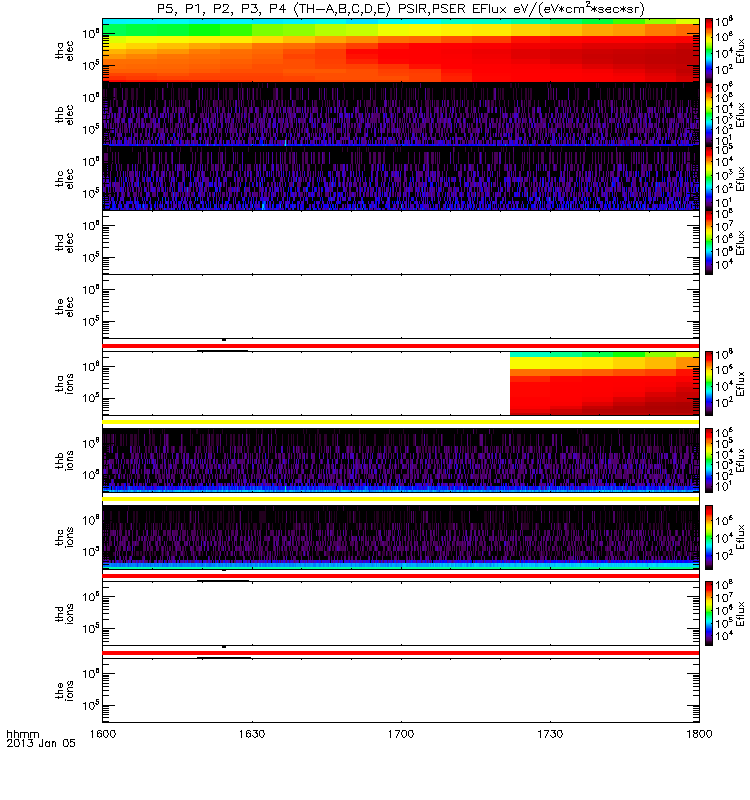
Task: Click the red bar above thd ions panel
Action: coord(401,576)
